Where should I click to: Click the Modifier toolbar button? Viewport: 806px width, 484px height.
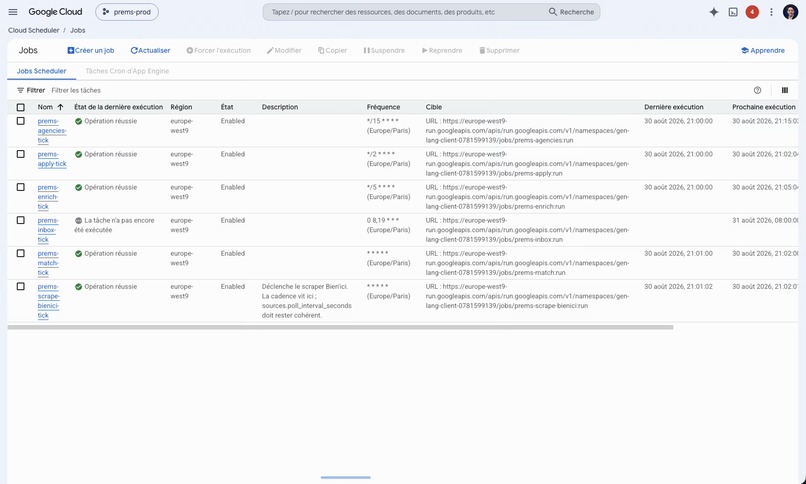tap(284, 50)
